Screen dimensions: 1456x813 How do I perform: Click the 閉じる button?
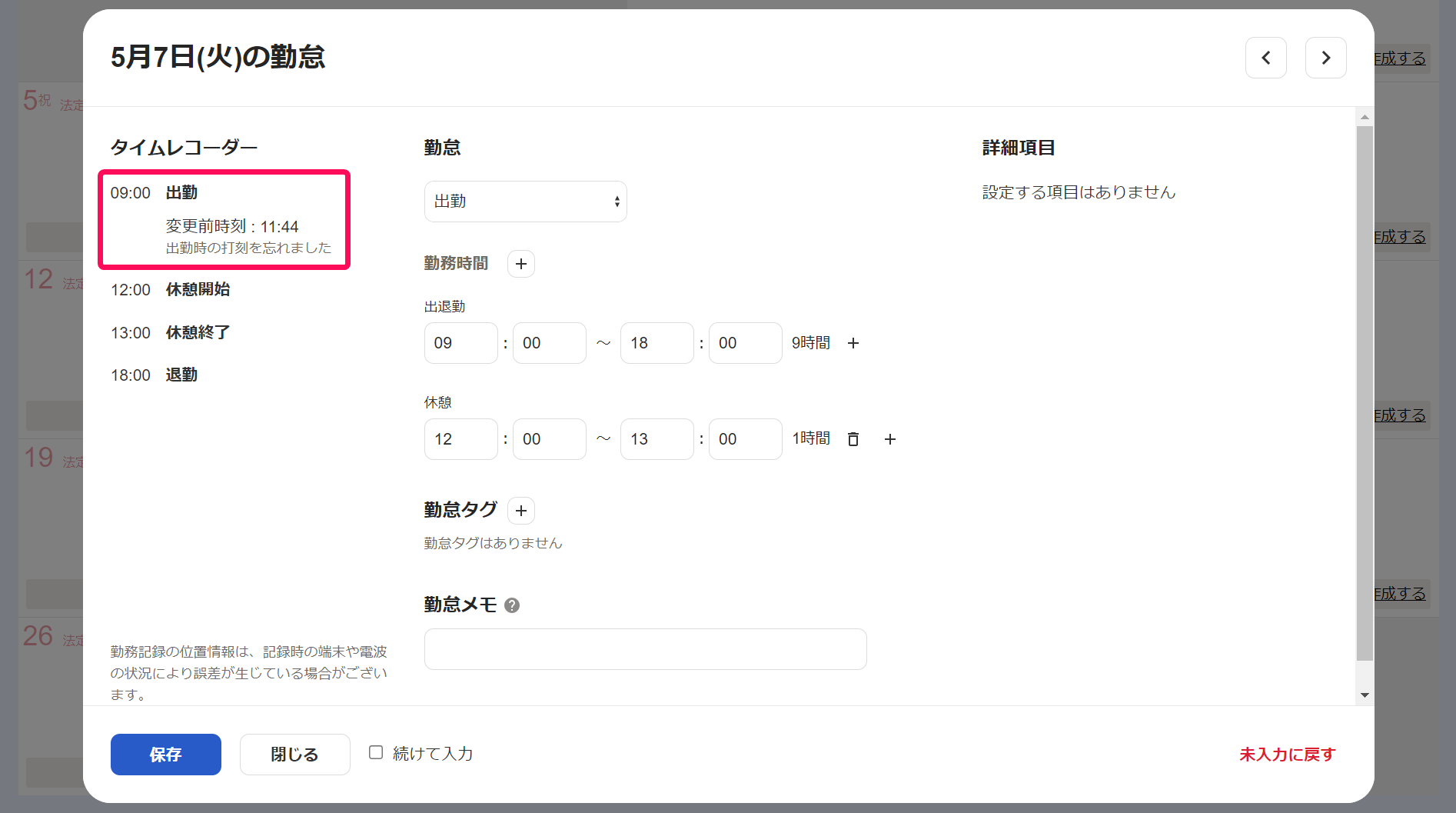(295, 755)
